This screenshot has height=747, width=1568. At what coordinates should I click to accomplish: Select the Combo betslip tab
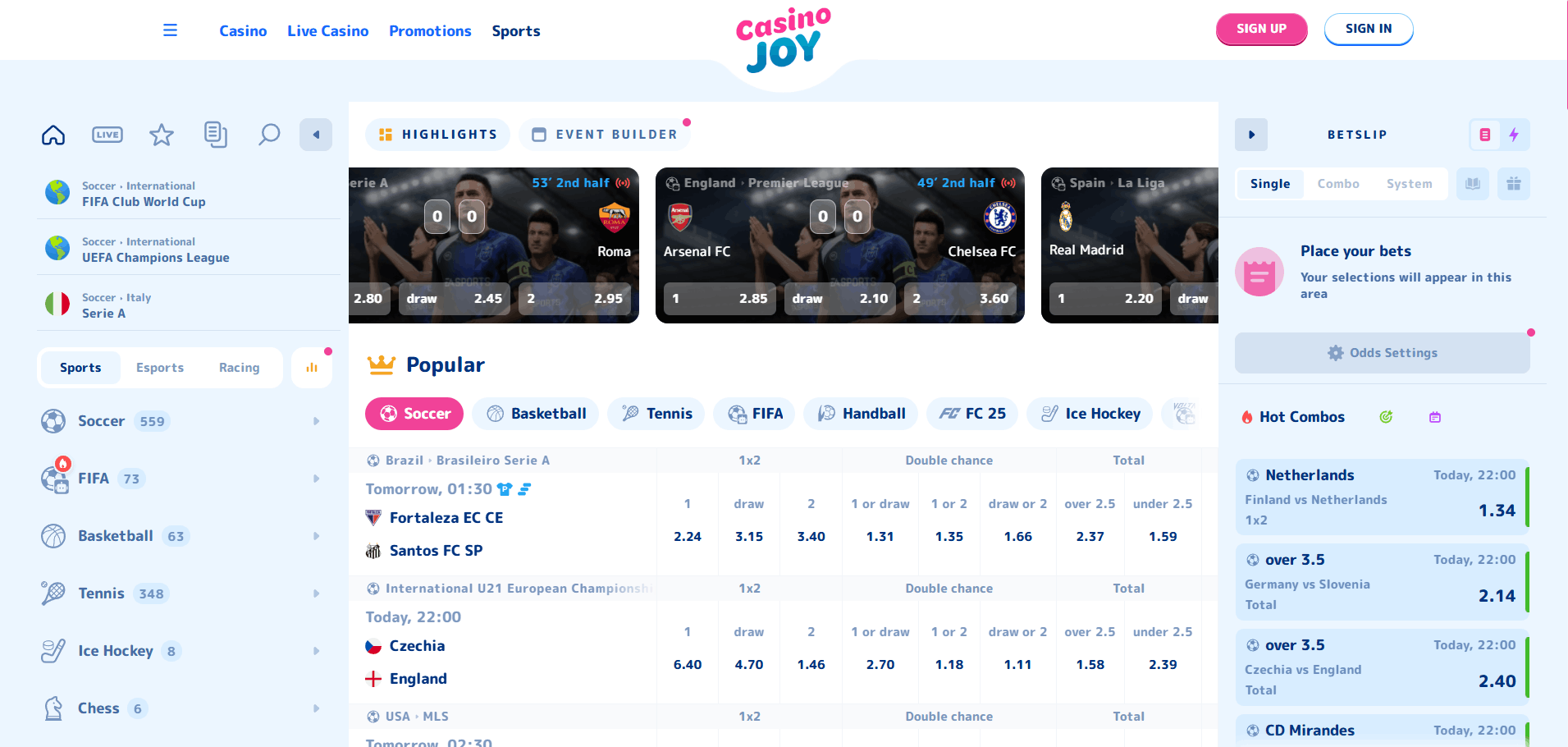tap(1338, 184)
